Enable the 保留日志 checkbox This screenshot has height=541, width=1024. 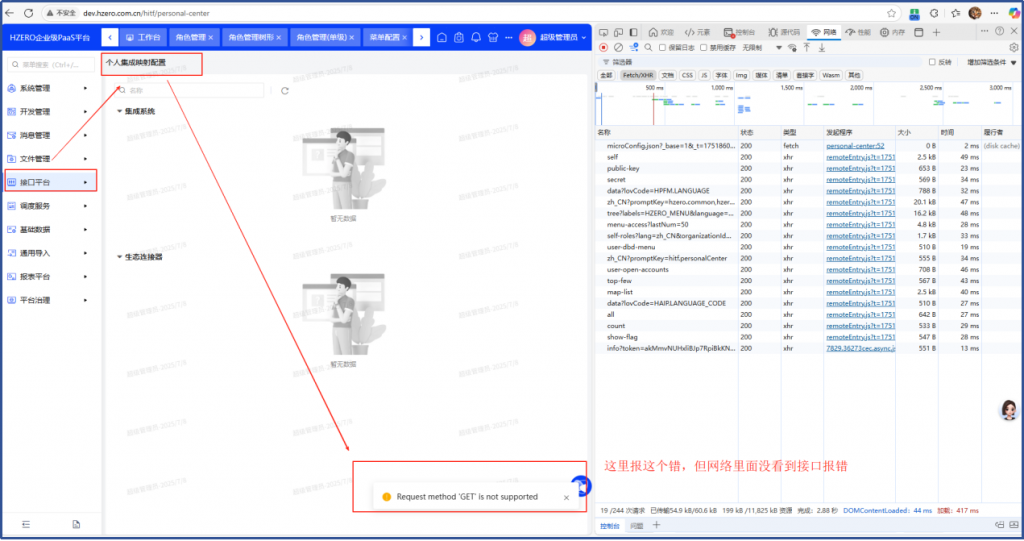(662, 47)
